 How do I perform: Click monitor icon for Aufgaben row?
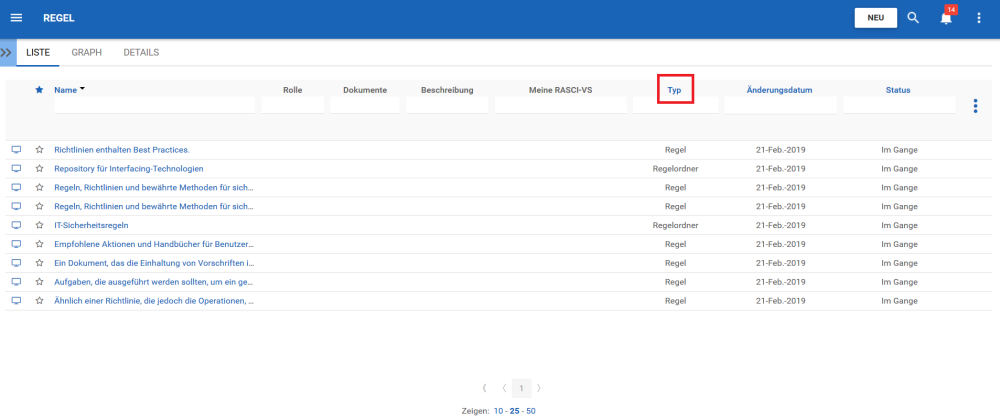[17, 282]
